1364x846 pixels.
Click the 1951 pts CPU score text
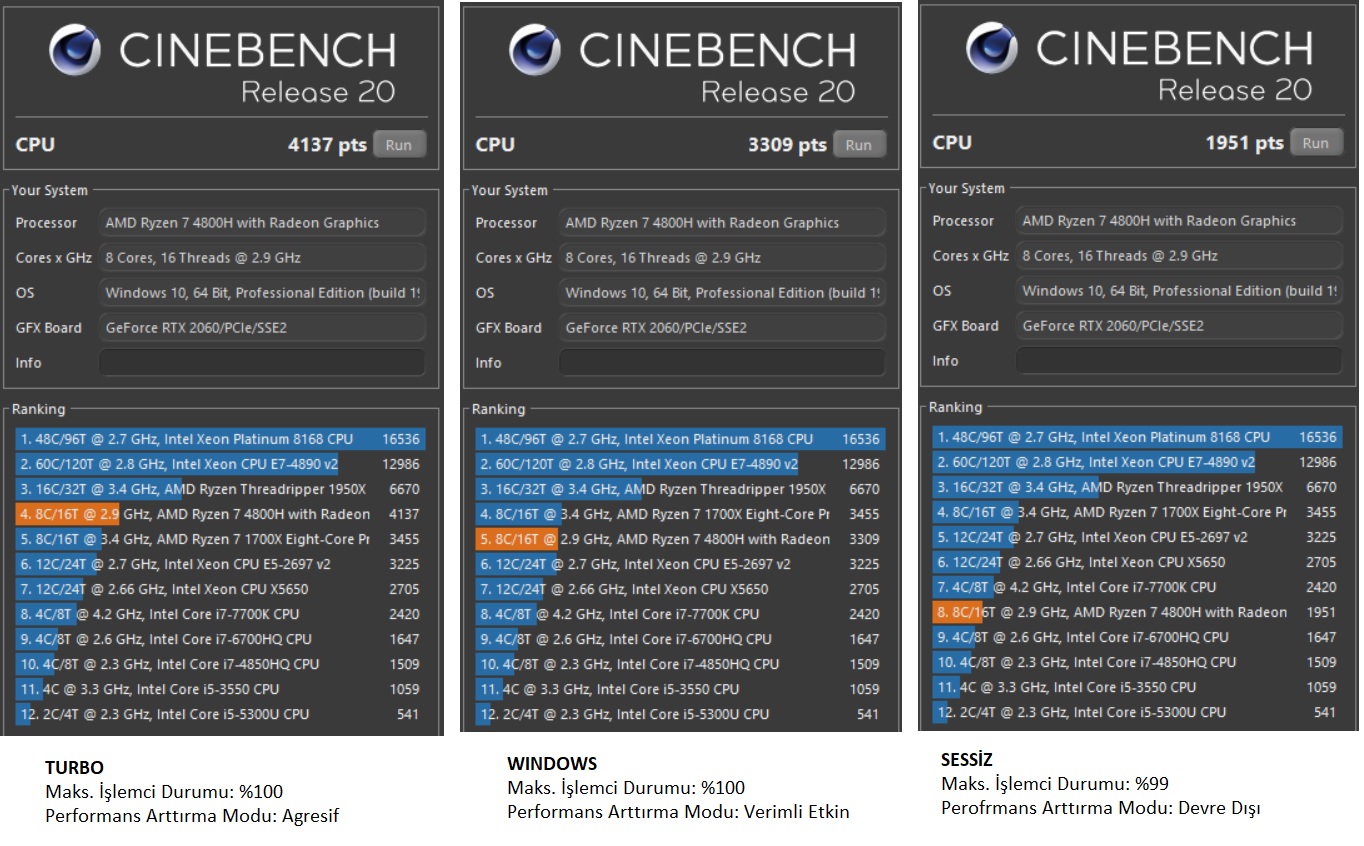[x=1244, y=143]
